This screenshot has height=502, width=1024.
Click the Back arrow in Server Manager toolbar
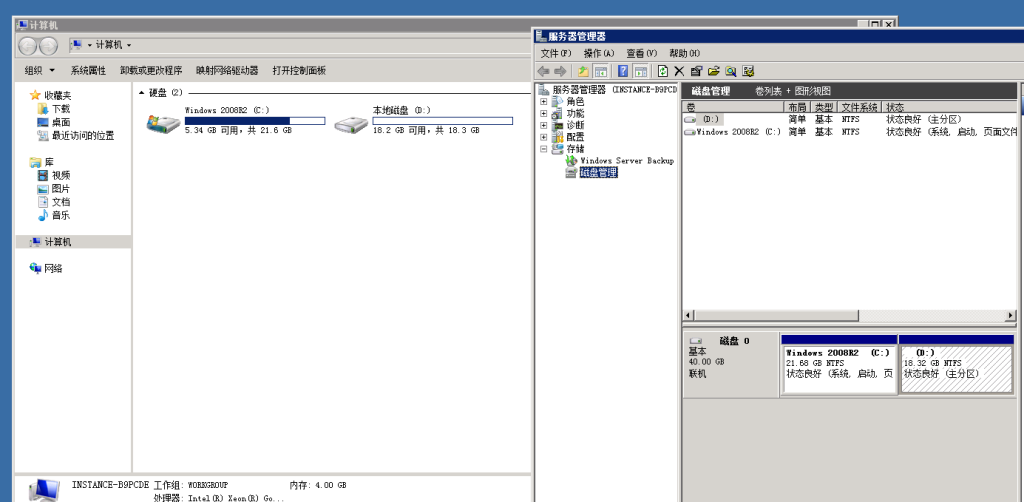pyautogui.click(x=543, y=71)
